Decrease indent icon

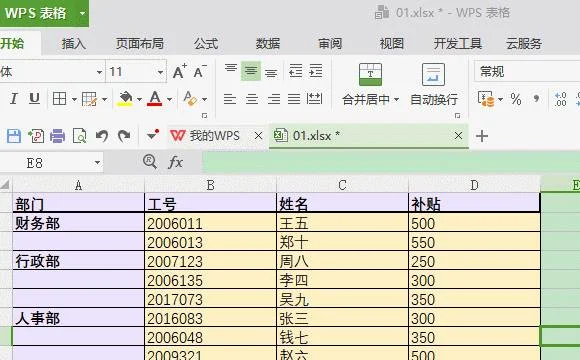pos(296,70)
